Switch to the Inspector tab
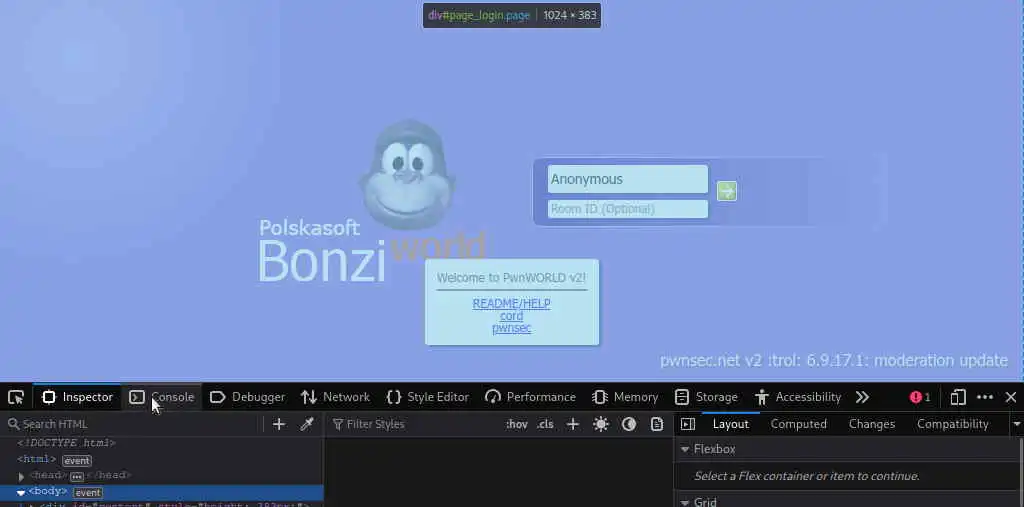 click(x=78, y=397)
